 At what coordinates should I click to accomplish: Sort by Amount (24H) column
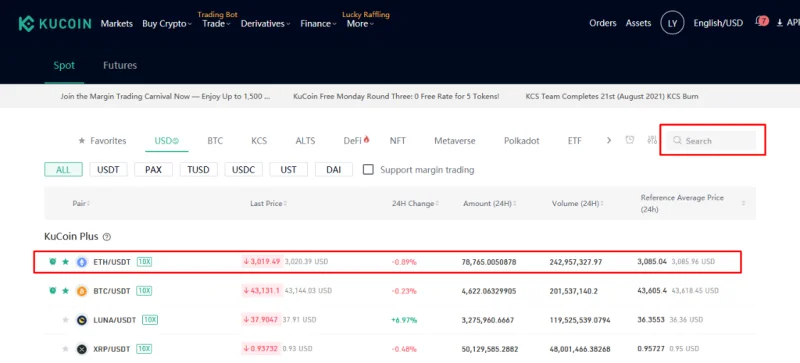(489, 203)
